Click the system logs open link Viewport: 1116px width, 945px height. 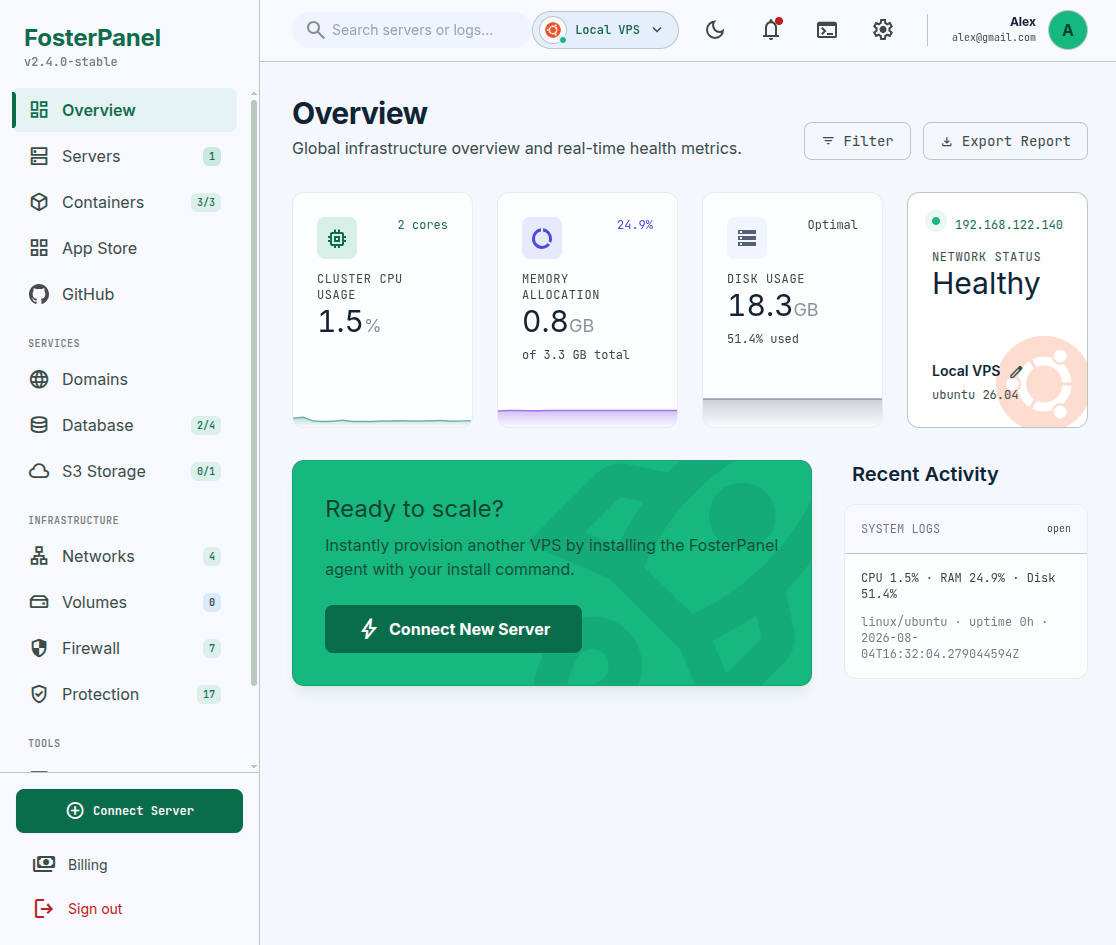[1058, 529]
